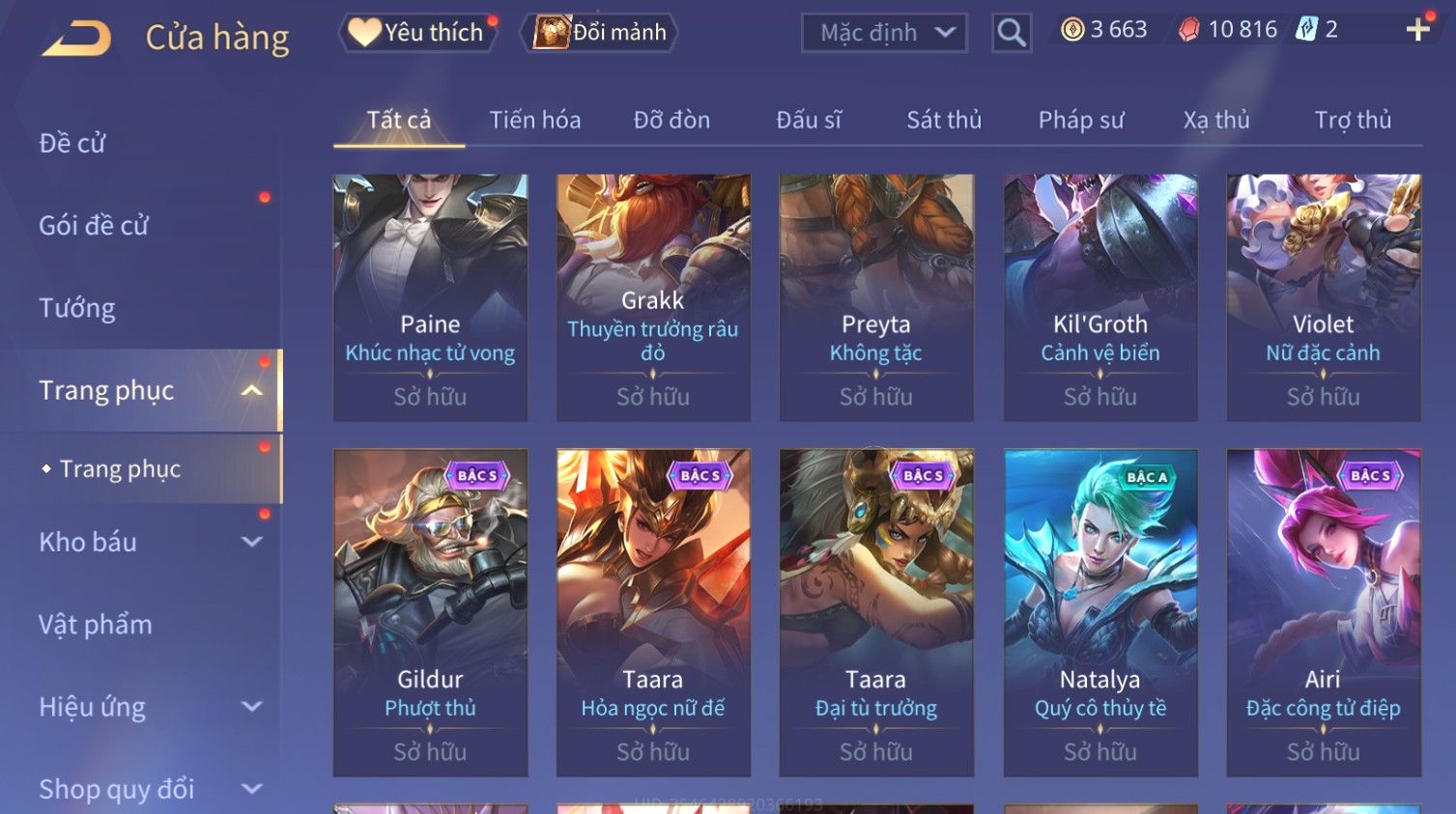Open the search magnifier icon

[1012, 33]
